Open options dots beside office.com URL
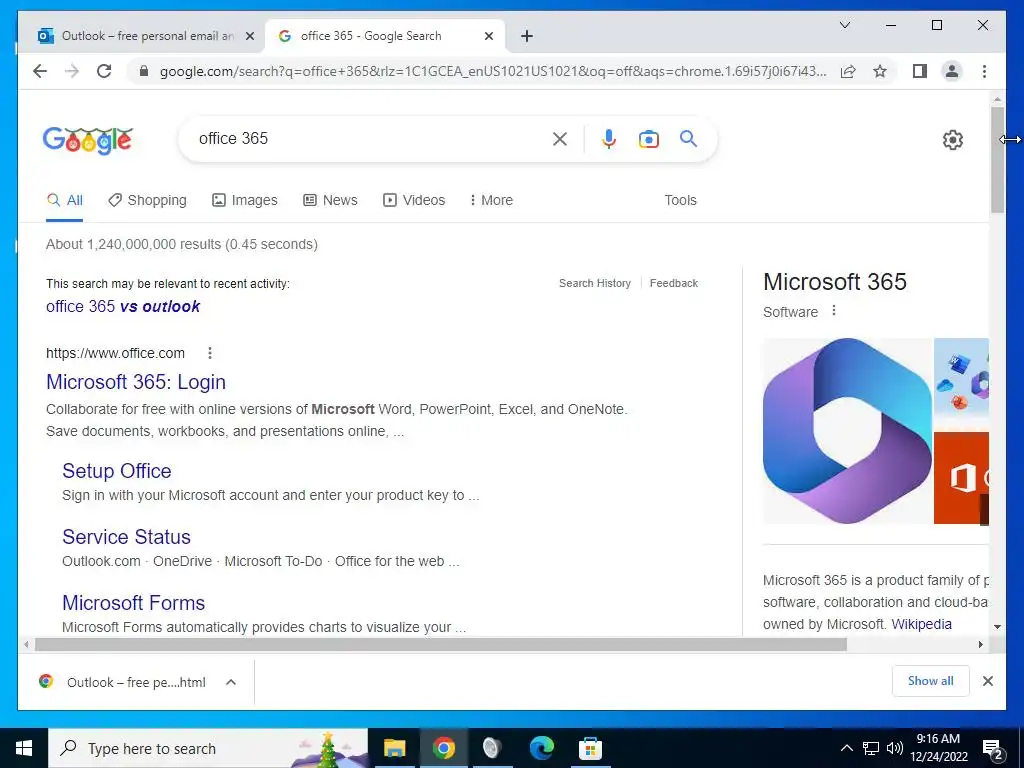 [210, 353]
